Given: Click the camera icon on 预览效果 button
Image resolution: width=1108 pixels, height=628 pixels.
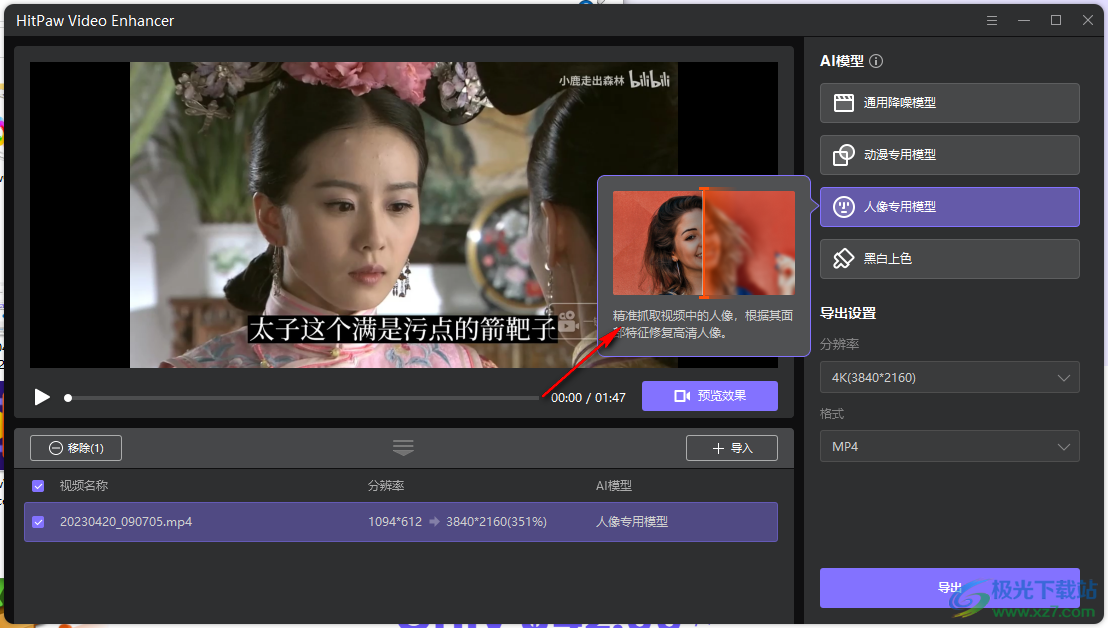Looking at the screenshot, I should tap(682, 396).
